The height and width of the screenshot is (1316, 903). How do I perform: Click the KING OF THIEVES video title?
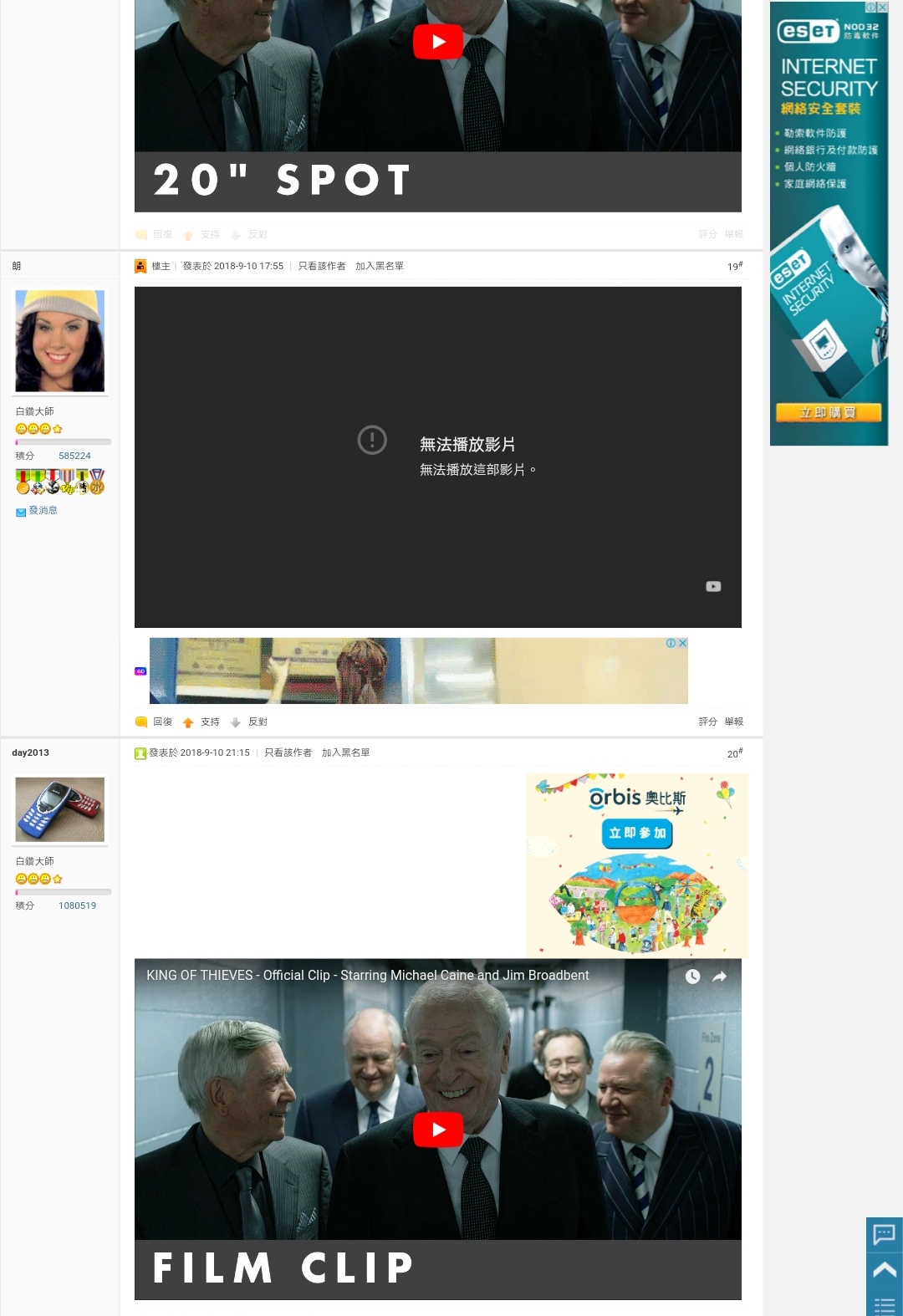pyautogui.click(x=368, y=976)
